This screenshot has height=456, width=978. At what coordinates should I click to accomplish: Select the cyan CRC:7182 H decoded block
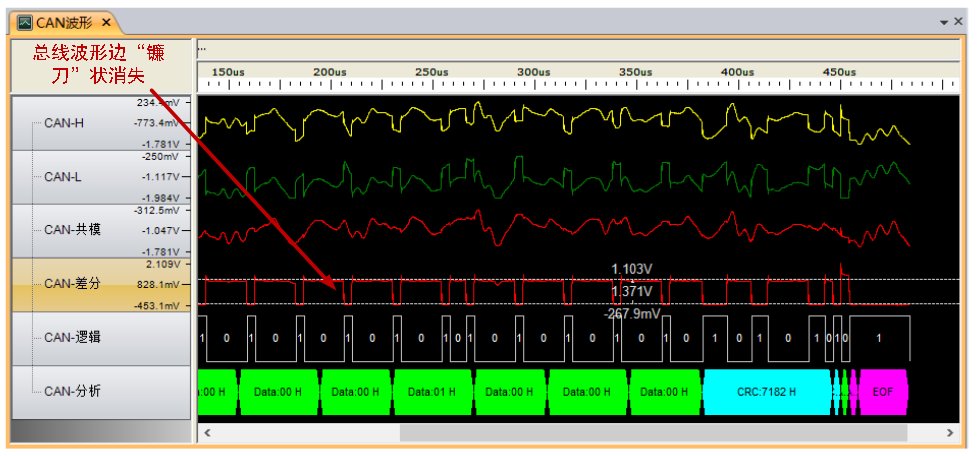(767, 392)
